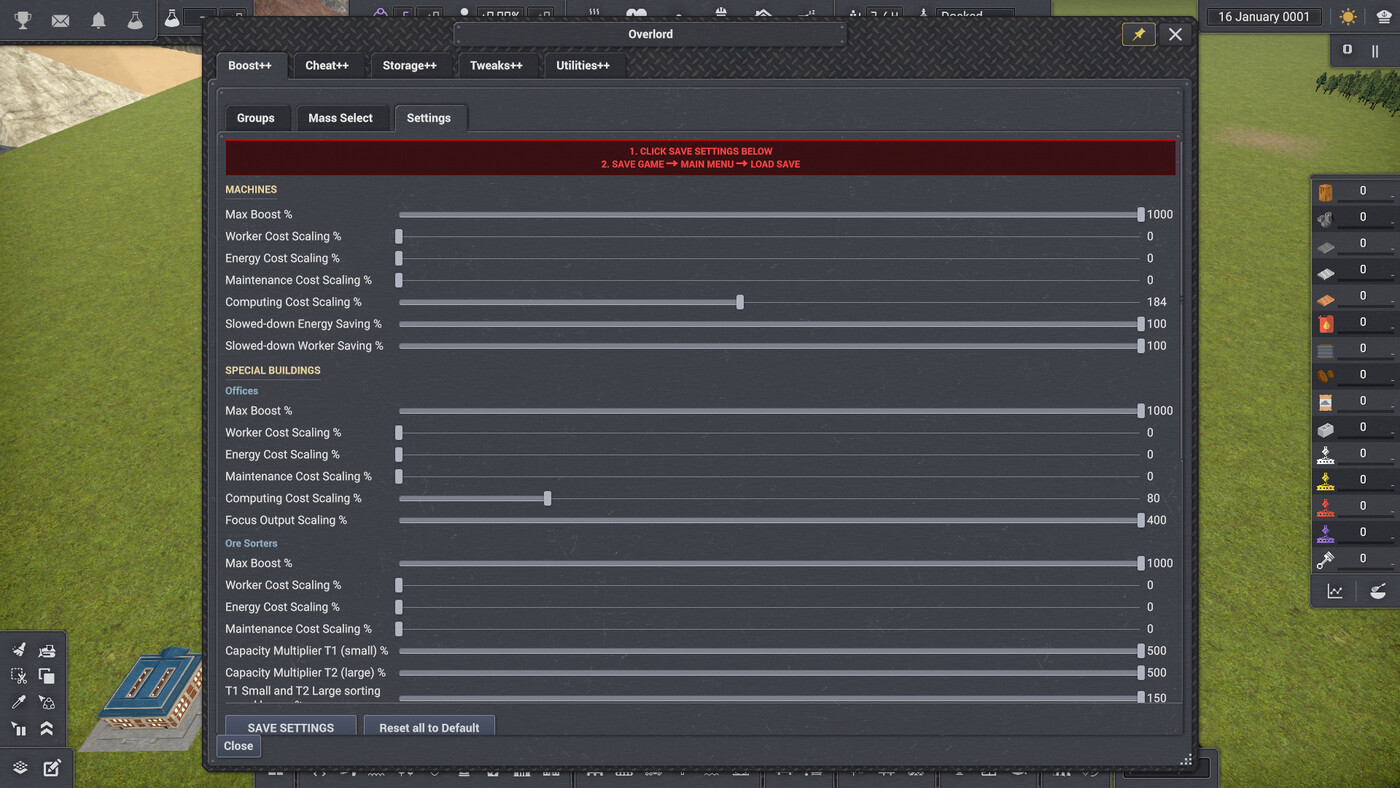Click the SAVE SETTINGS button

tap(291, 726)
